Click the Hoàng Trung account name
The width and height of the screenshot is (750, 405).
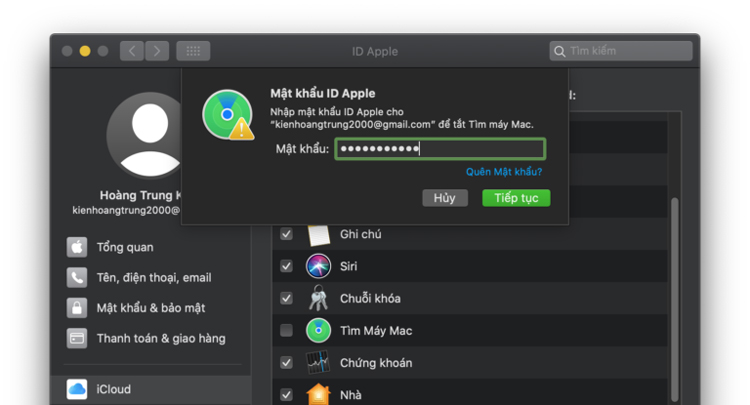140,195
